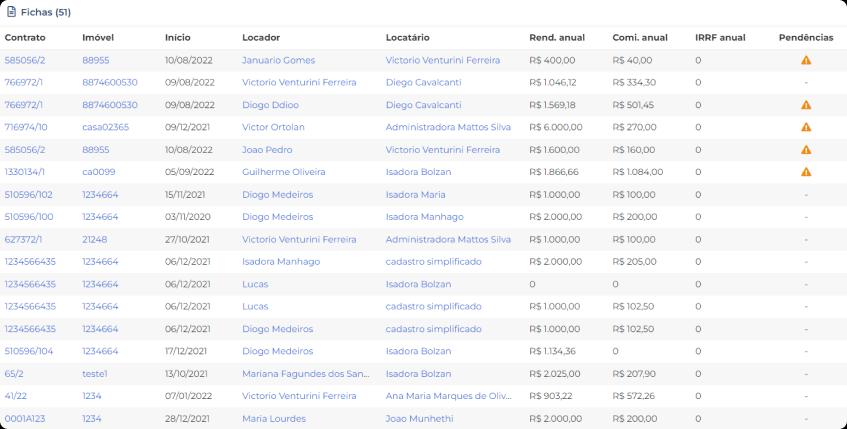Select date 05/09/2022

[190, 172]
